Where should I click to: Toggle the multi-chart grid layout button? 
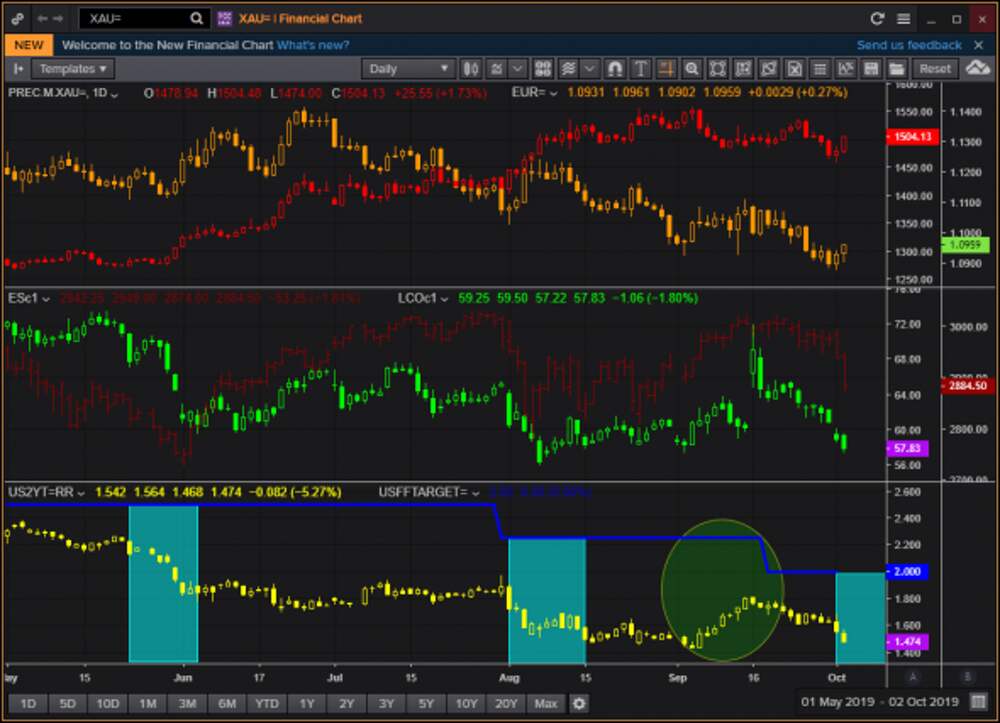click(543, 69)
